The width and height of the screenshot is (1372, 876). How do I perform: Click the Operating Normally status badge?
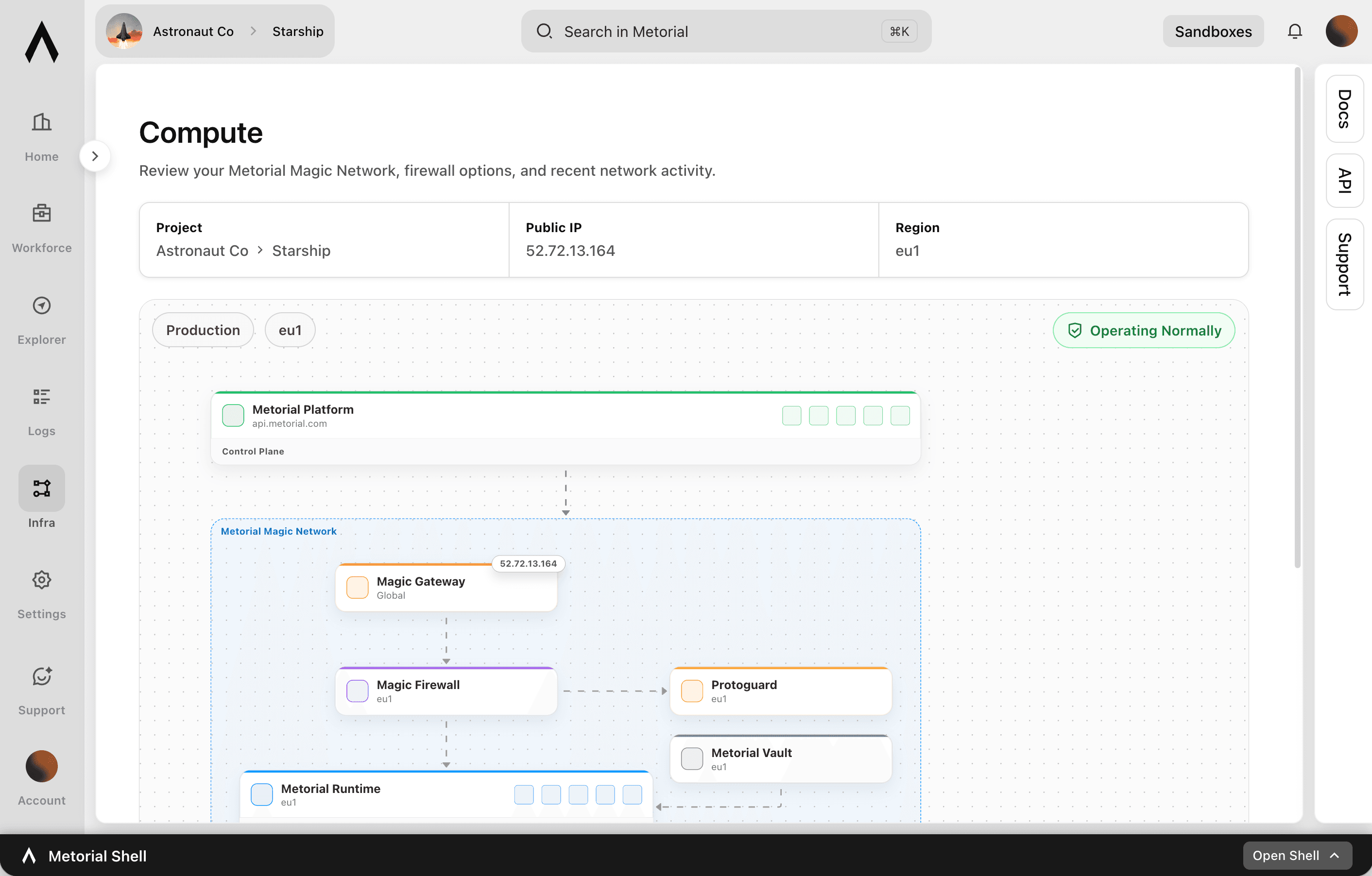[x=1144, y=330]
